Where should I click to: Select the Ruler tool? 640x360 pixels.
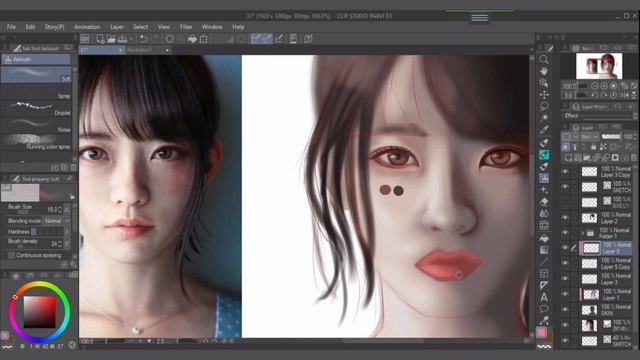pyautogui.click(x=544, y=285)
